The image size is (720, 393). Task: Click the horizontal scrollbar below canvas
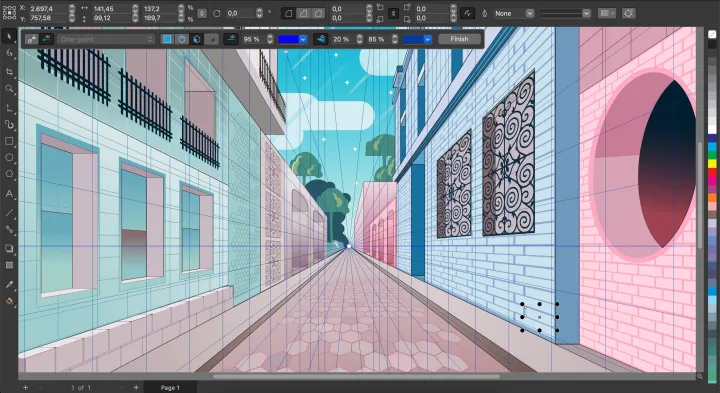356,376
